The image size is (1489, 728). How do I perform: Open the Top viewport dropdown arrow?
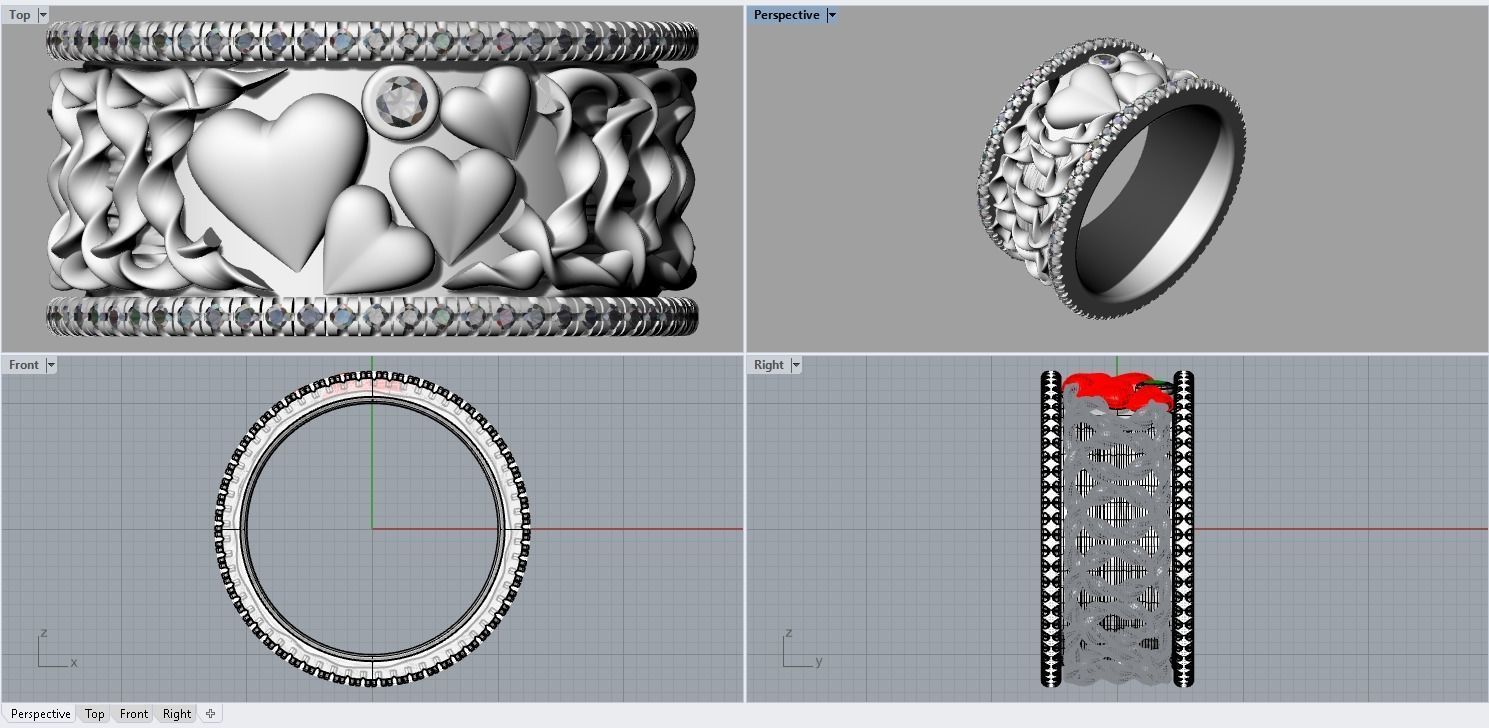(42, 15)
